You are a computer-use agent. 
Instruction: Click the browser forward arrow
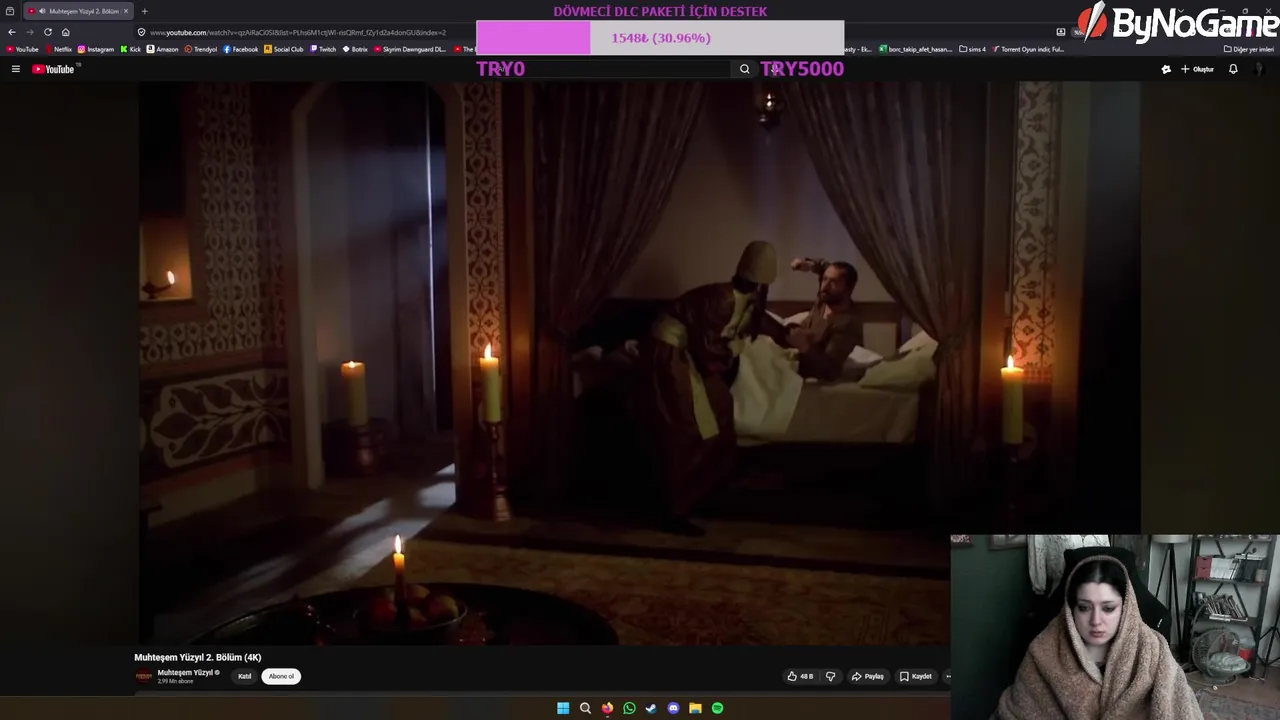point(30,32)
